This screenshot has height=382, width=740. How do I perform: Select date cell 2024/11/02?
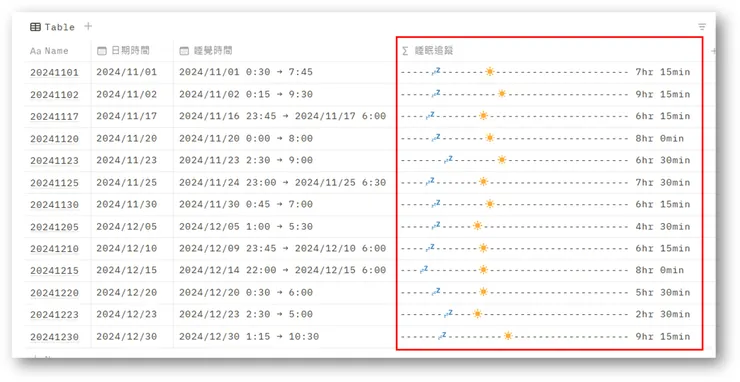click(126, 94)
